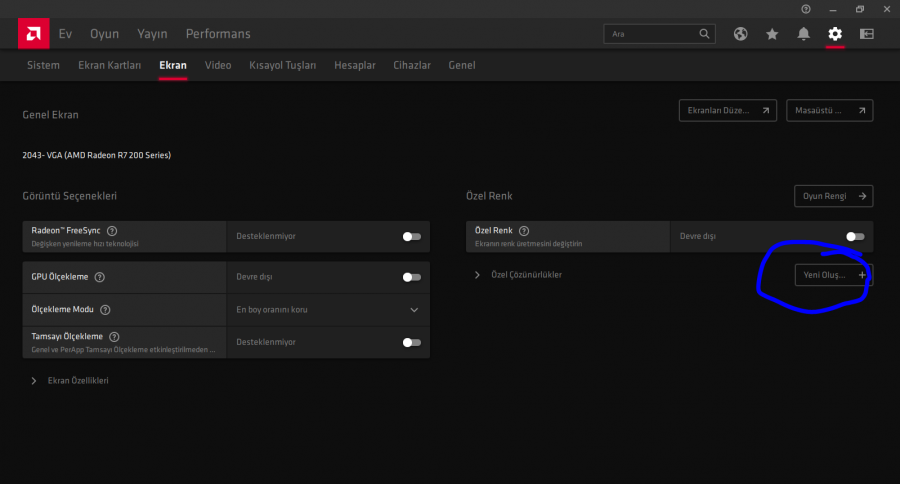
Task: Click help icon next to GPU Ölçekleme
Action: tap(100, 277)
